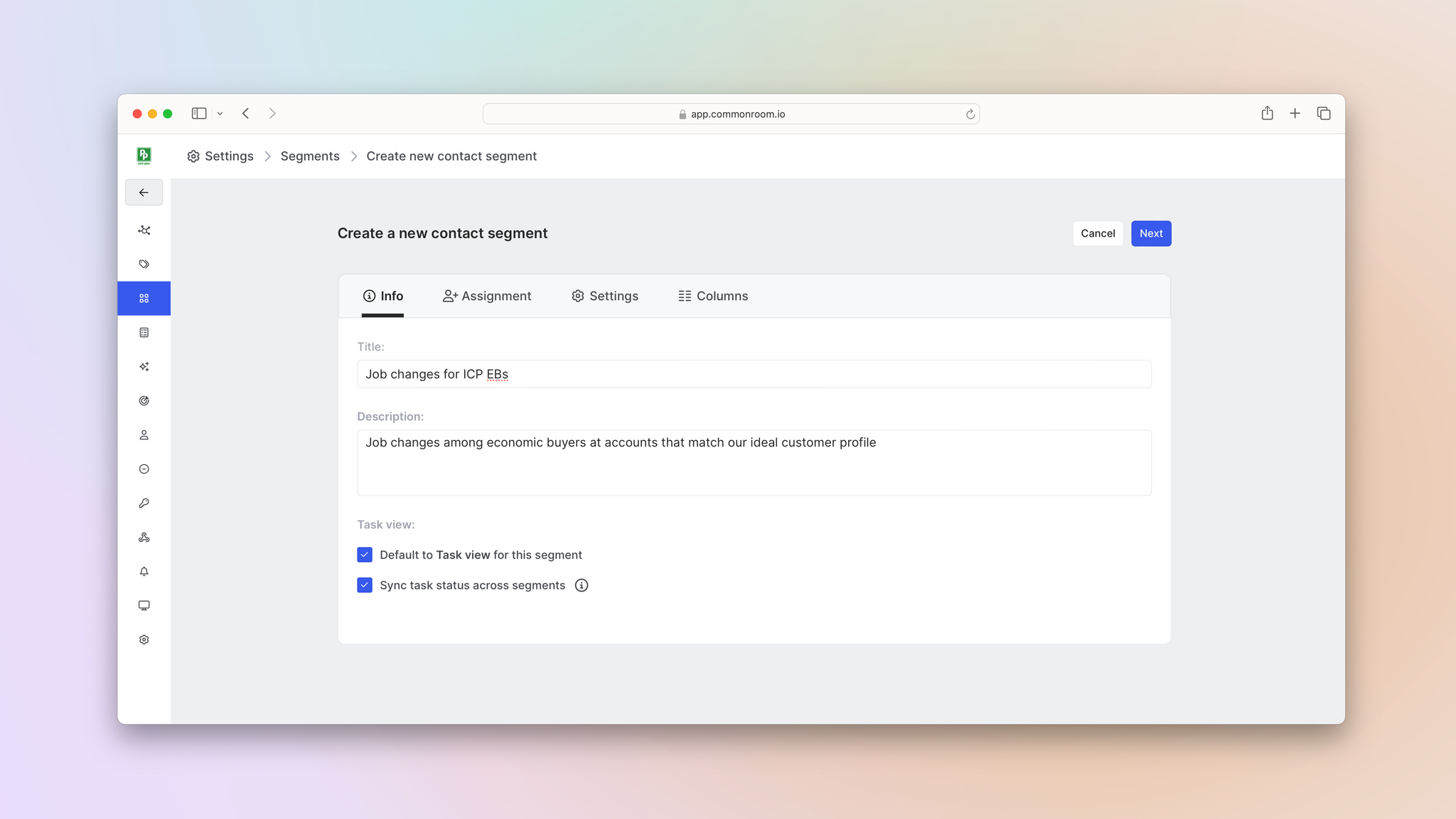The height and width of the screenshot is (819, 1456).
Task: Click the 'Description:' label
Action: 390,417
